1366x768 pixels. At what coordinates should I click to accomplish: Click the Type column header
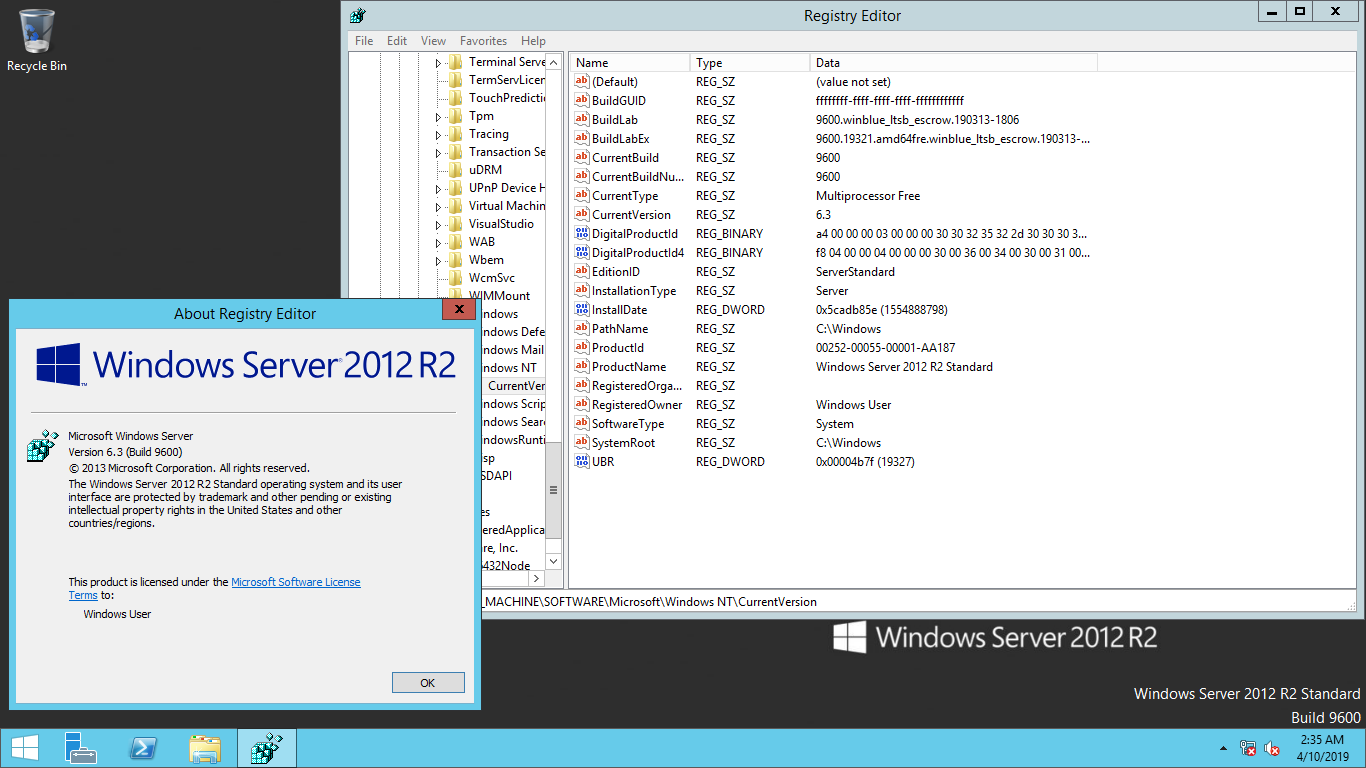[749, 63]
